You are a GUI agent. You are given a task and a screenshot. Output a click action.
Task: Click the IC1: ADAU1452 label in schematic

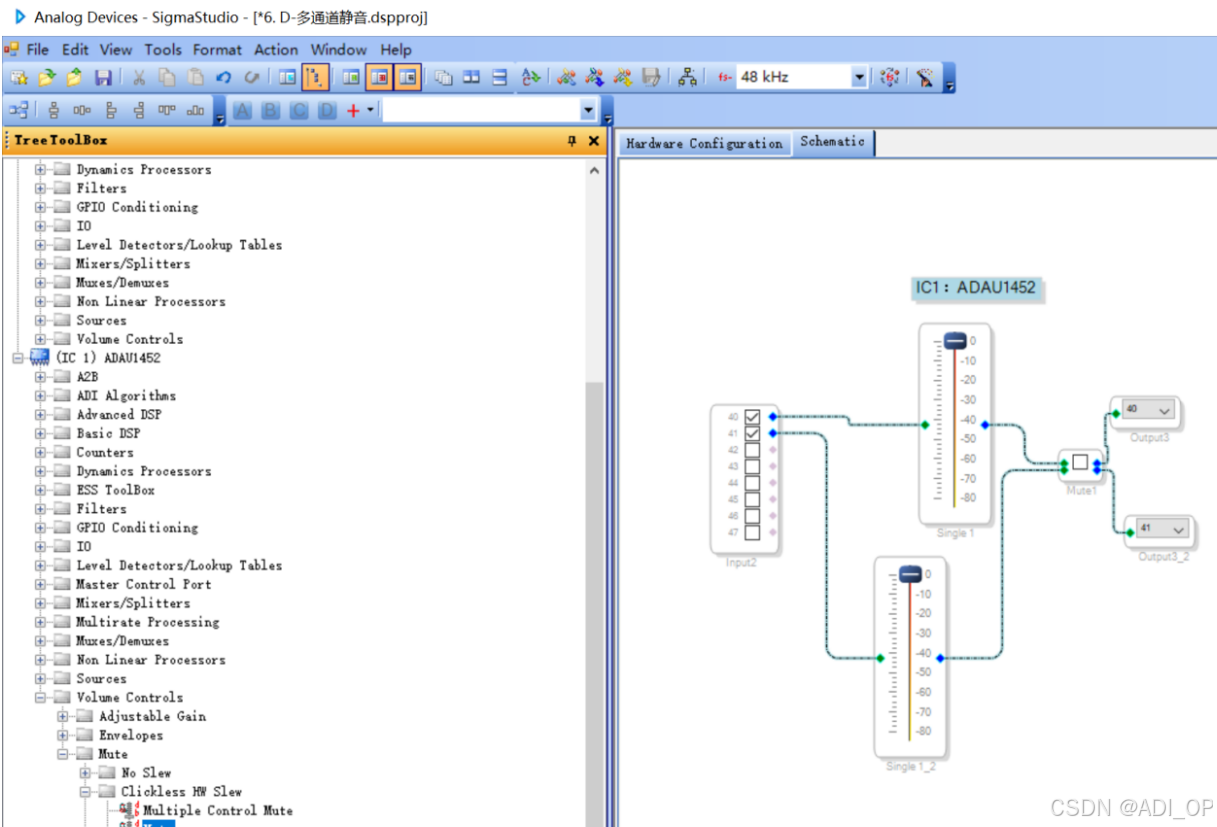click(x=975, y=288)
